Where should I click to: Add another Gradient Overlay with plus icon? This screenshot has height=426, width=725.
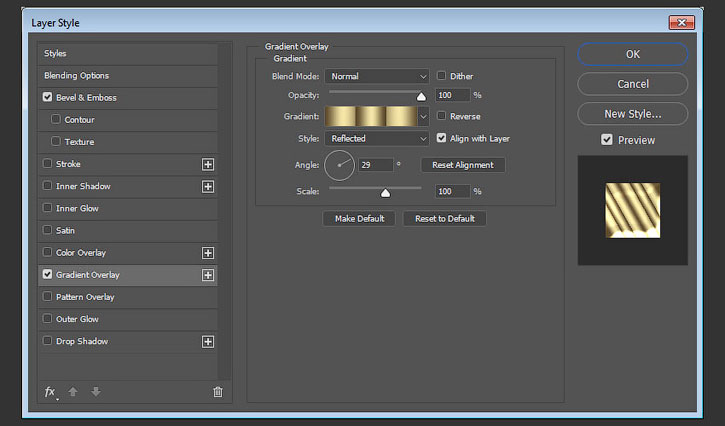coord(208,275)
